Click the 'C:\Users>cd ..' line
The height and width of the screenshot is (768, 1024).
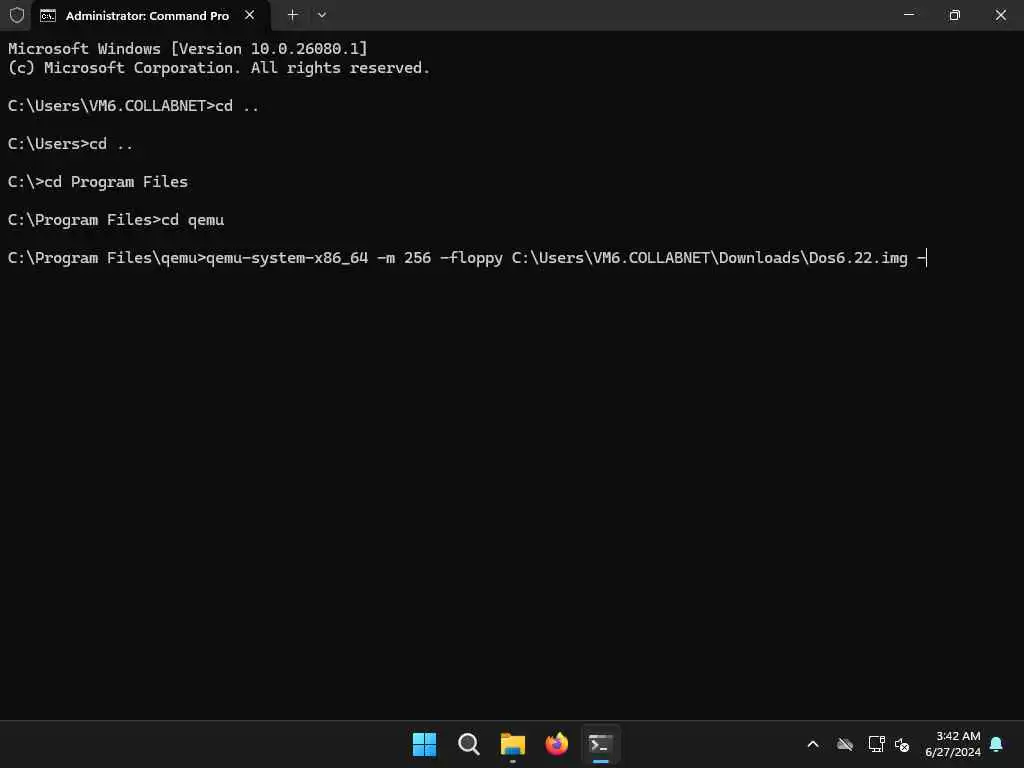[71, 144]
